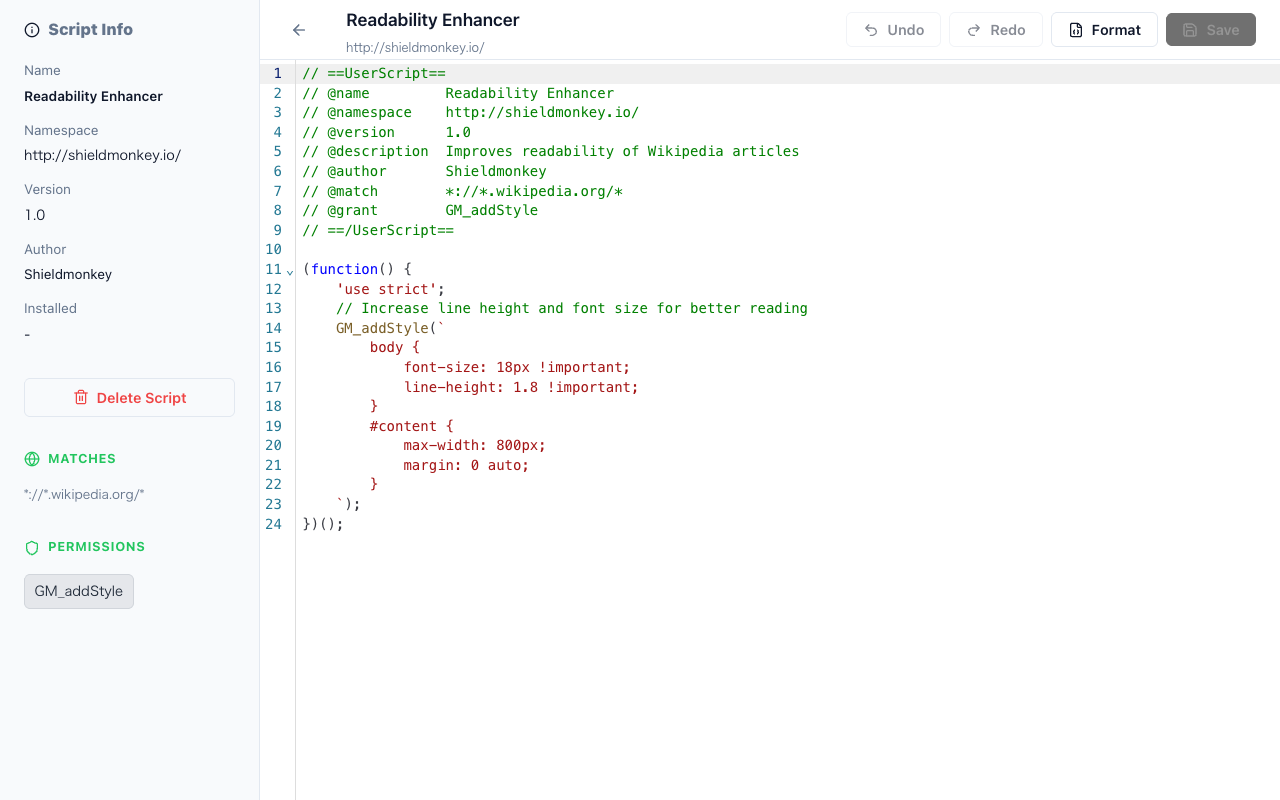Format the script with the Format button
This screenshot has height=800, width=1280.
[x=1104, y=30]
